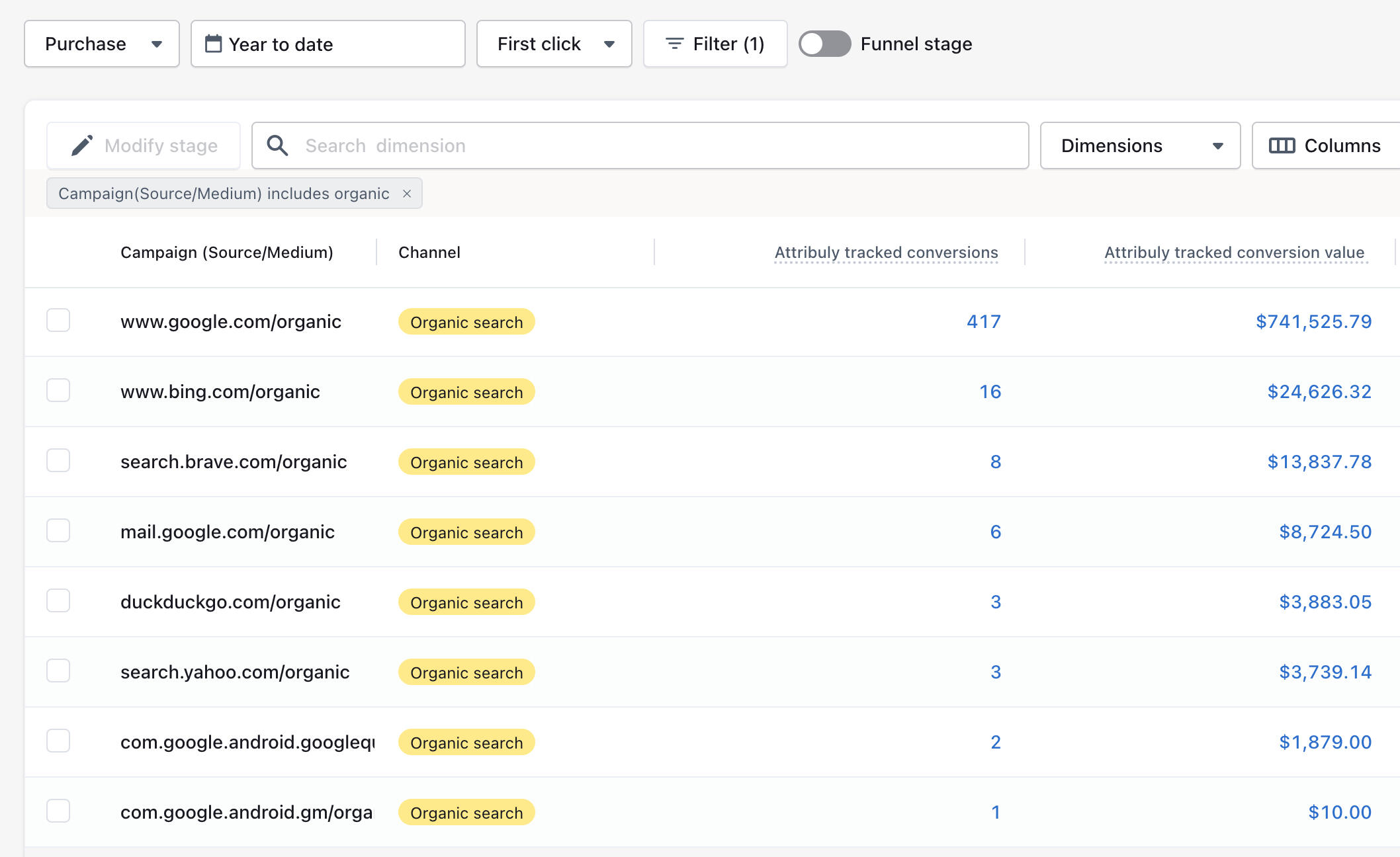Sort by Attribuly tracked conversions header
The height and width of the screenshot is (857, 1400).
pyautogui.click(x=886, y=253)
